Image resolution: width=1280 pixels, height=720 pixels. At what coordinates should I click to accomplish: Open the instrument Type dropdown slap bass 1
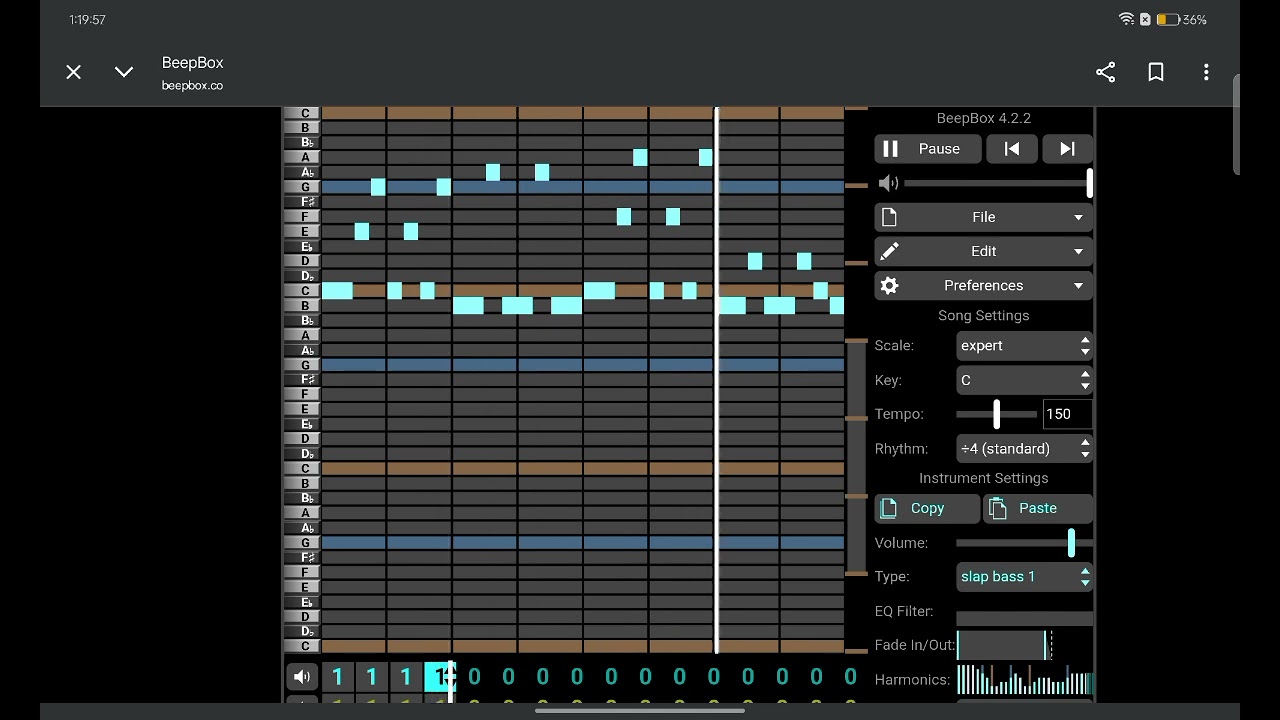pos(1024,577)
